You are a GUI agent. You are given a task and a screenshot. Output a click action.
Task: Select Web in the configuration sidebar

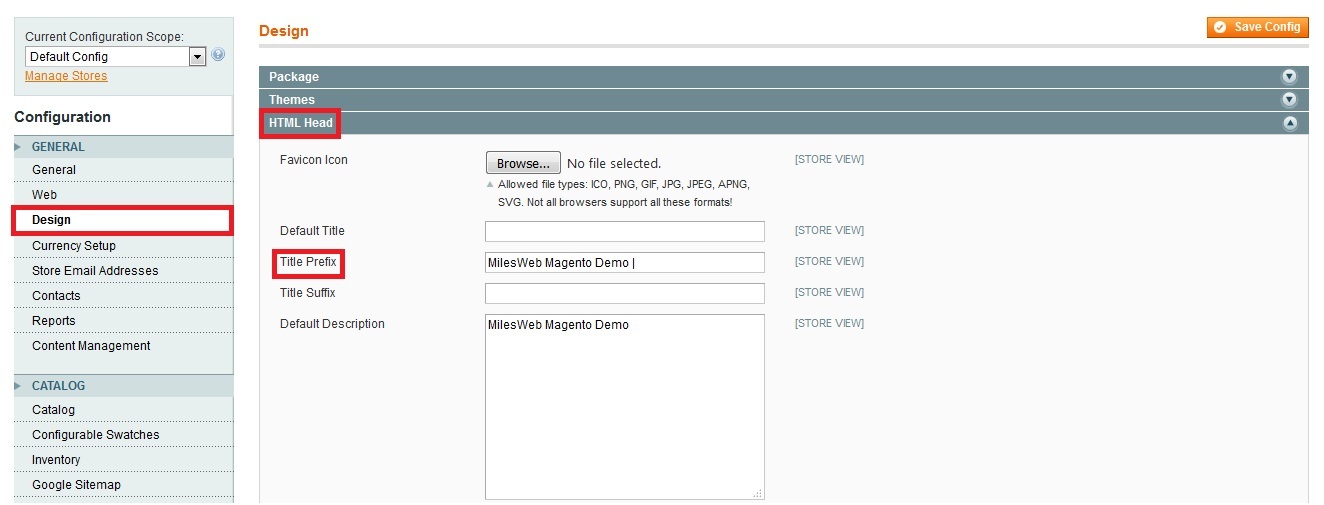click(x=124, y=195)
